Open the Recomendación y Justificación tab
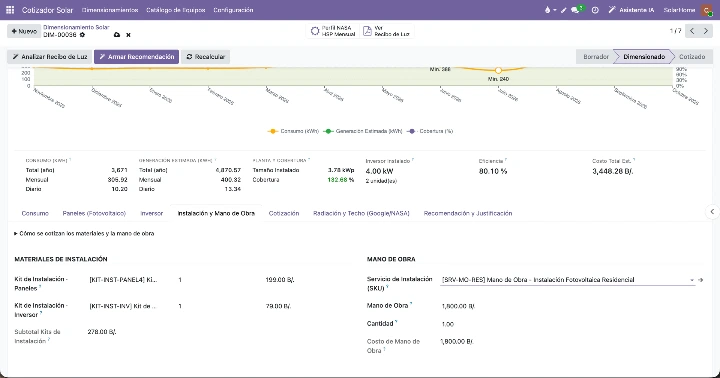Image resolution: width=720 pixels, height=378 pixels. [x=467, y=213]
